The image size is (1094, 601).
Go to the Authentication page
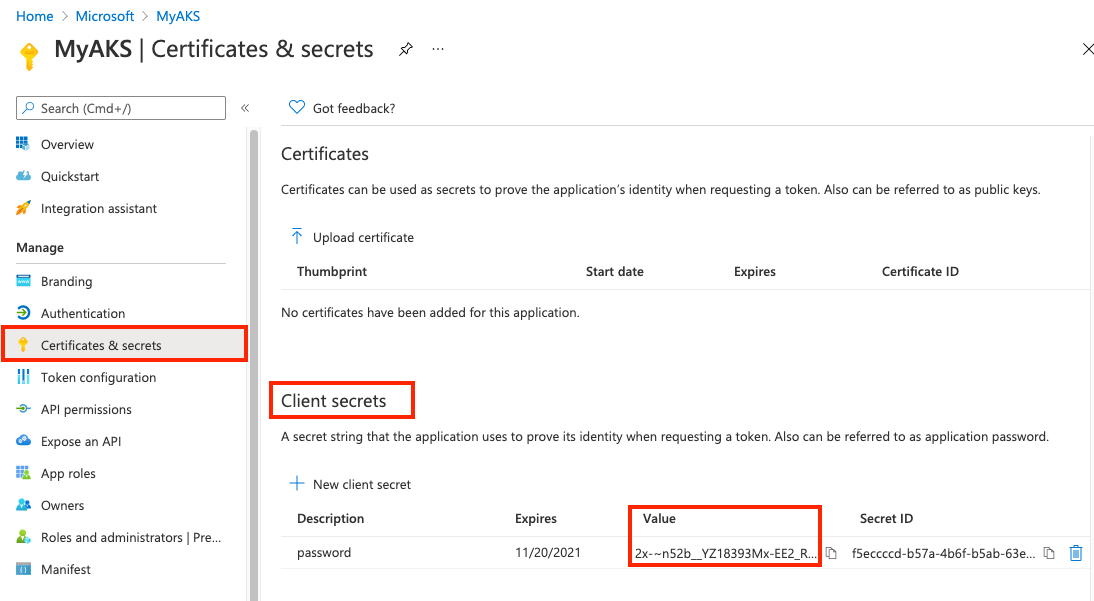83,313
